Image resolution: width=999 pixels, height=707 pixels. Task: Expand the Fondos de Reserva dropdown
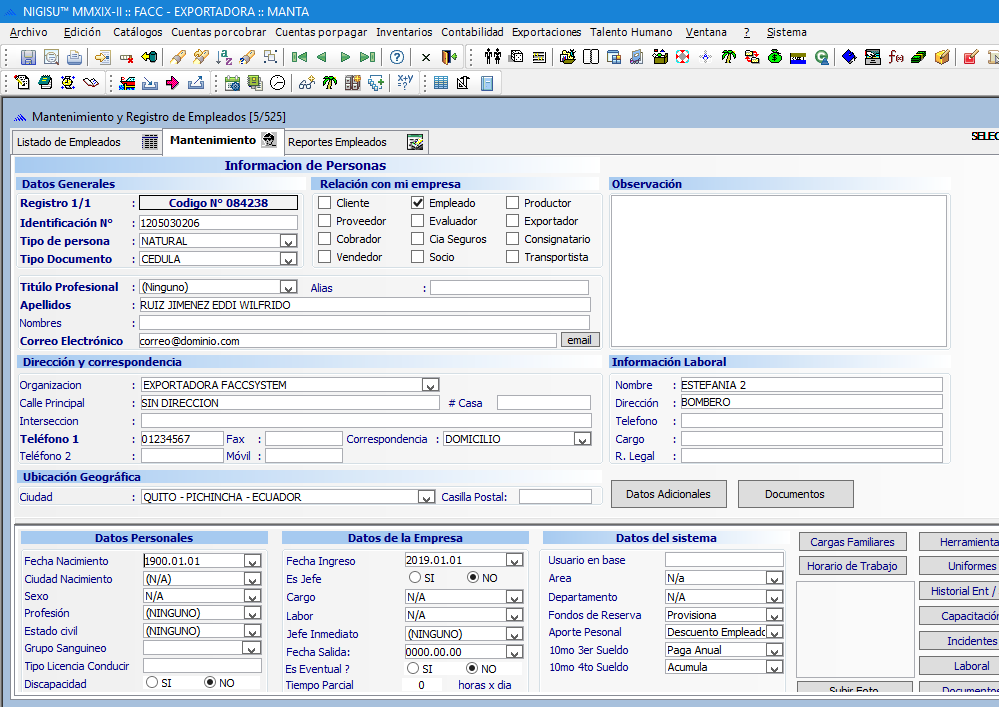tap(774, 615)
